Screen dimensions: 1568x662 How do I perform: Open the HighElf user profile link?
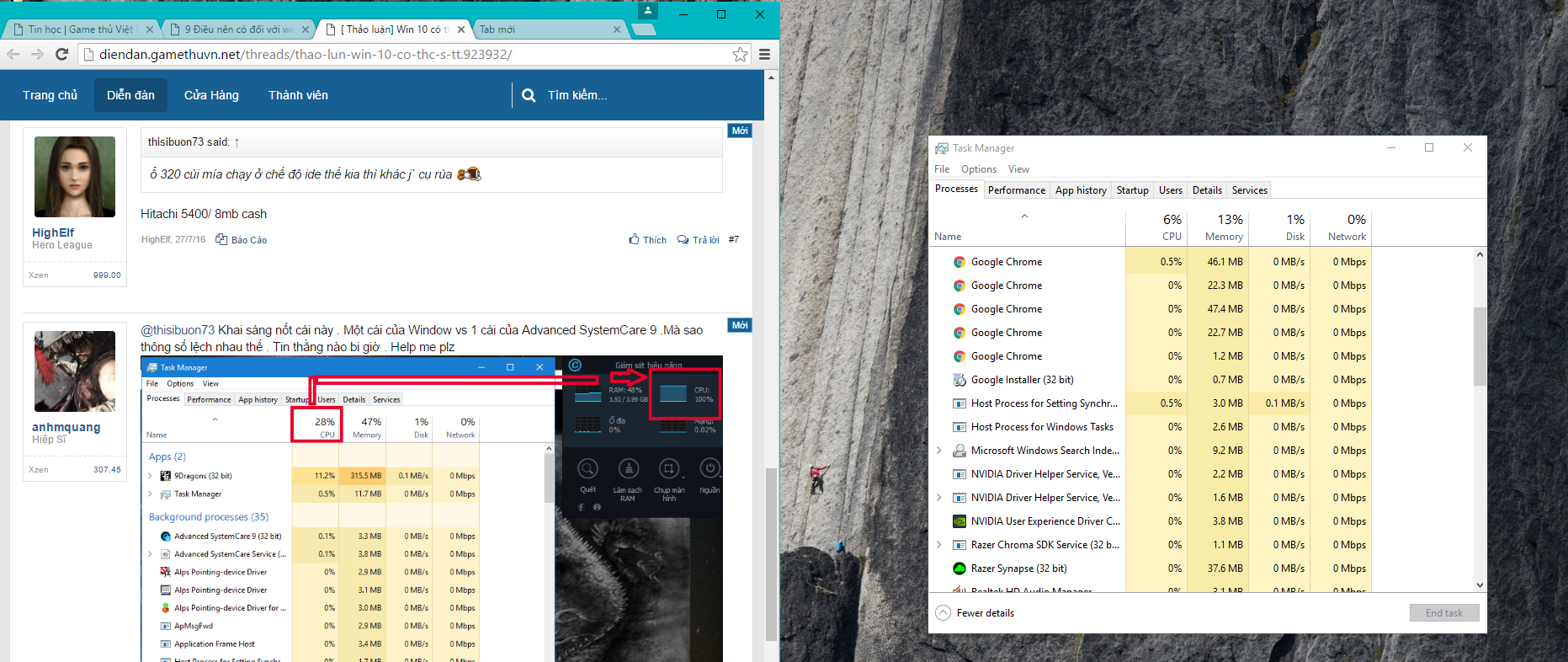click(x=53, y=232)
